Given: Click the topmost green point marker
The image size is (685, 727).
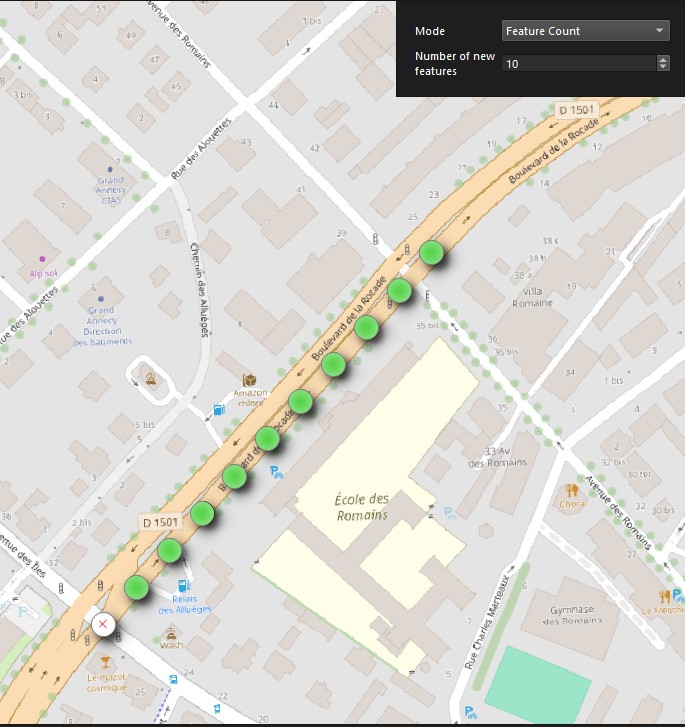Looking at the screenshot, I should pyautogui.click(x=431, y=253).
